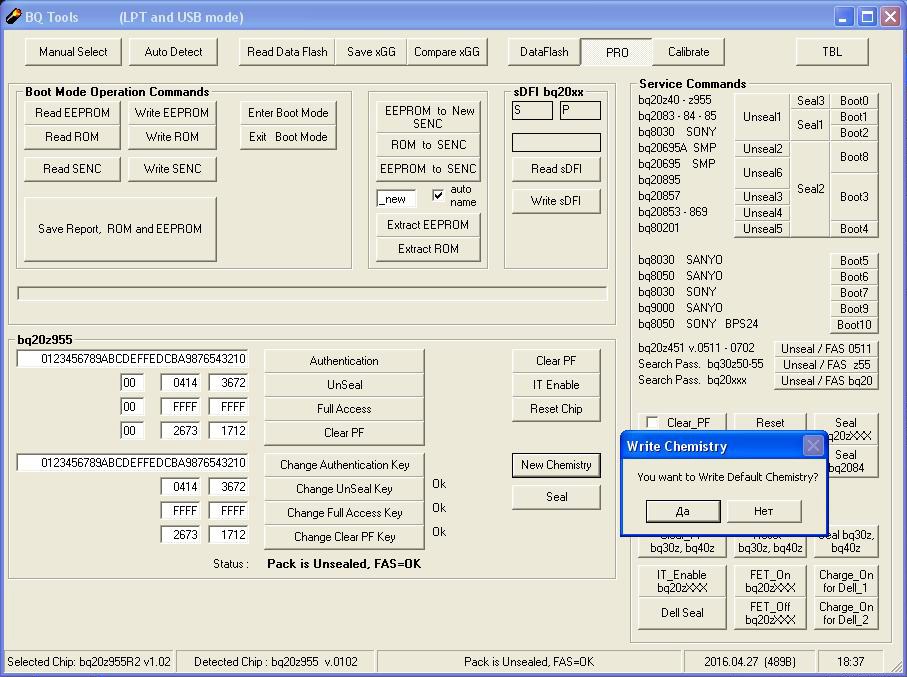Click FET_Off bq20zXXX button
Viewport: 907px width, 677px height.
(770, 613)
